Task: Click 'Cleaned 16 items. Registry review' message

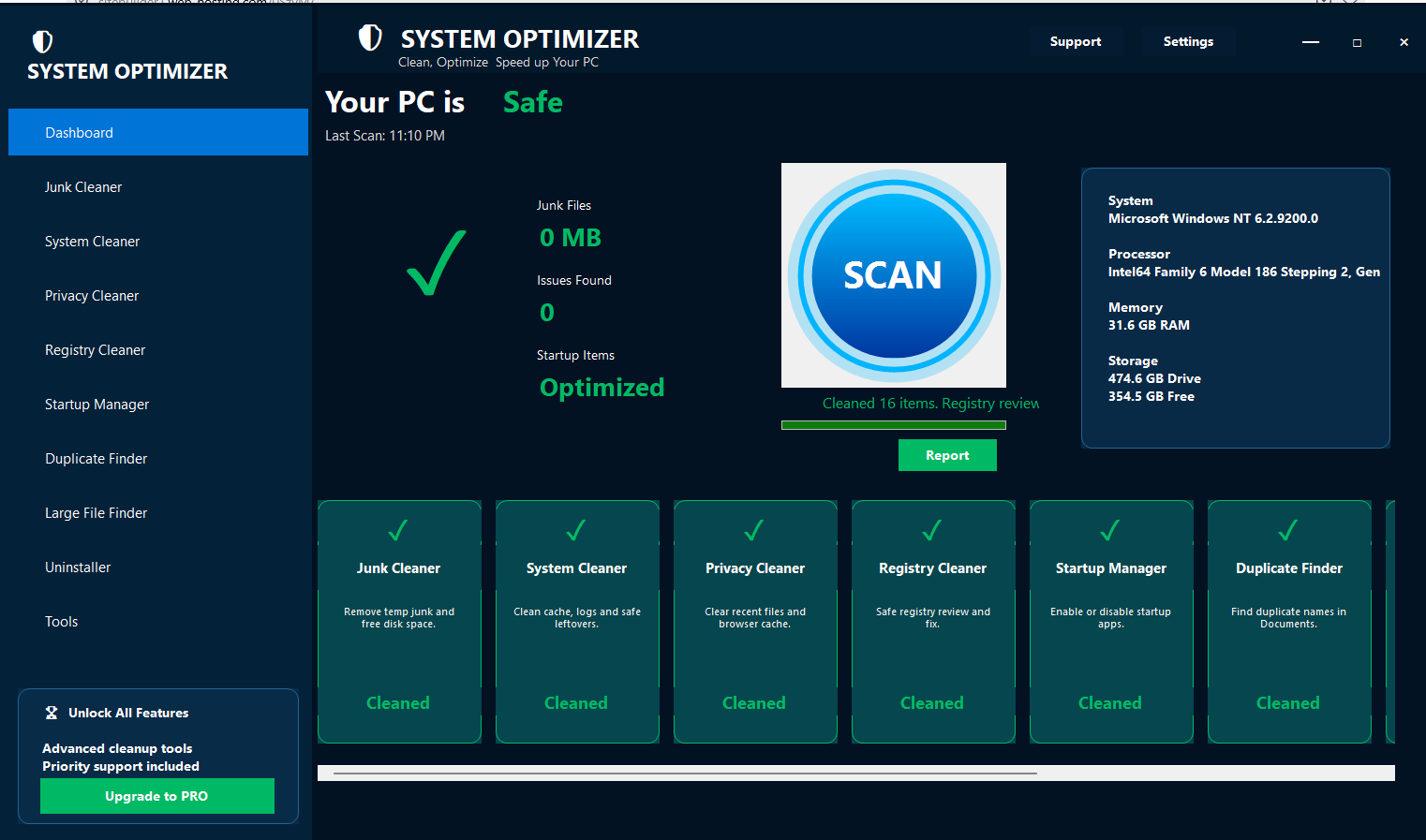Action: coord(931,404)
